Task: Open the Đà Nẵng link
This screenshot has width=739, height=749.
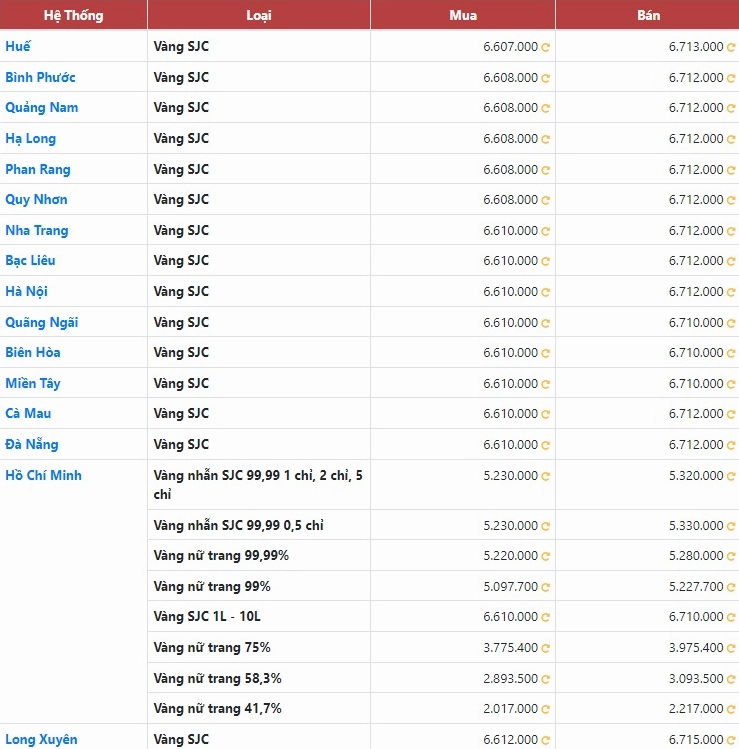Action: point(32,445)
